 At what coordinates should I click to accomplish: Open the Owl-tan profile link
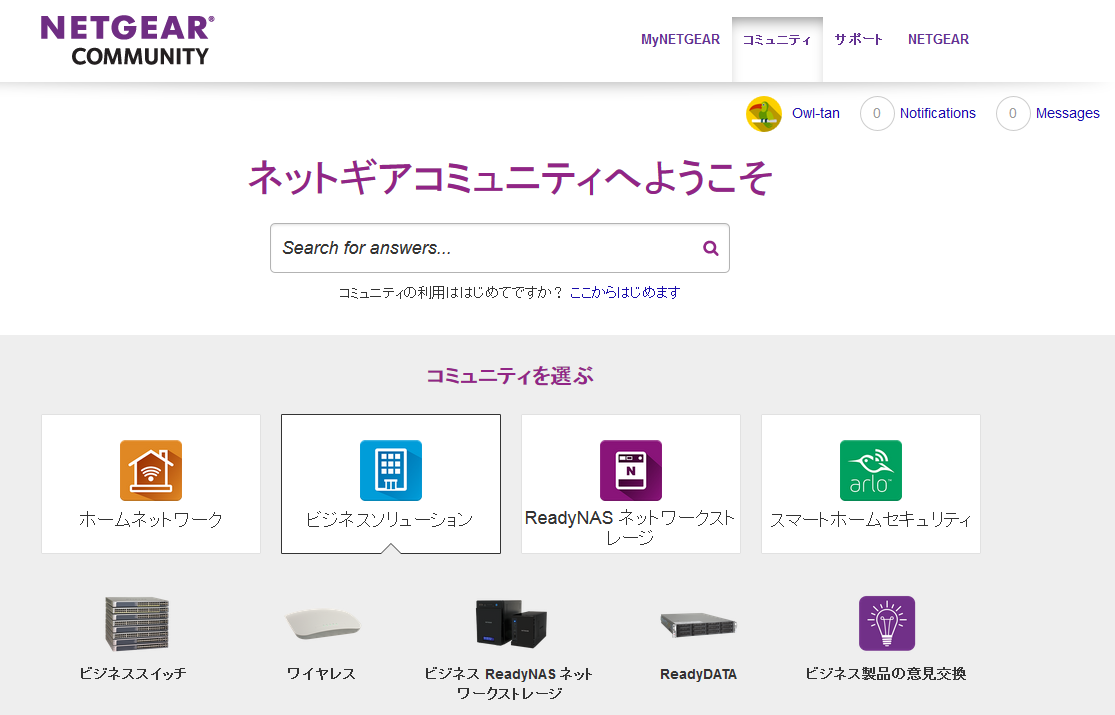816,114
